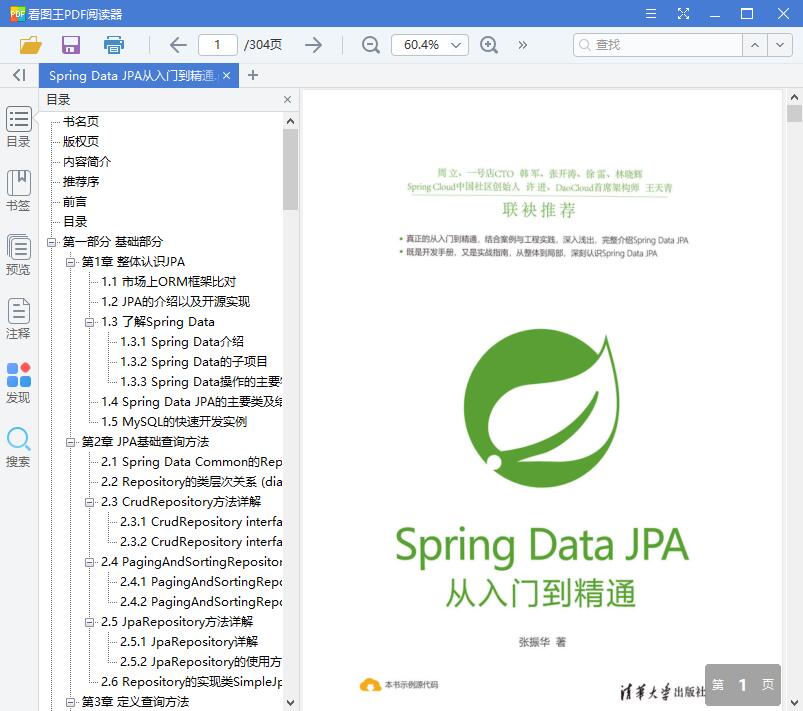Jump to 推荐序 in the outline
803x711 pixels.
click(x=81, y=181)
